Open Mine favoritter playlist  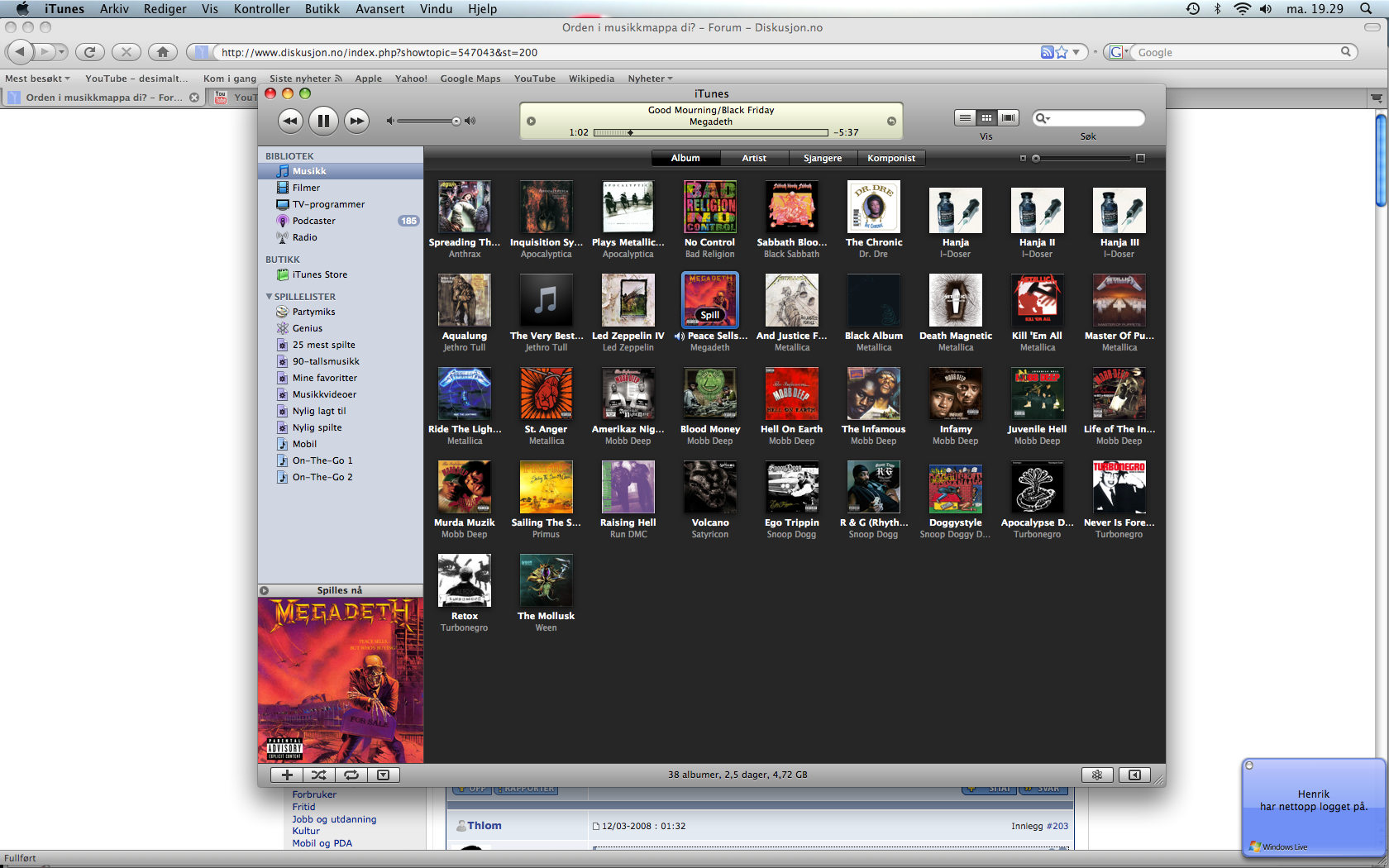pos(341,378)
